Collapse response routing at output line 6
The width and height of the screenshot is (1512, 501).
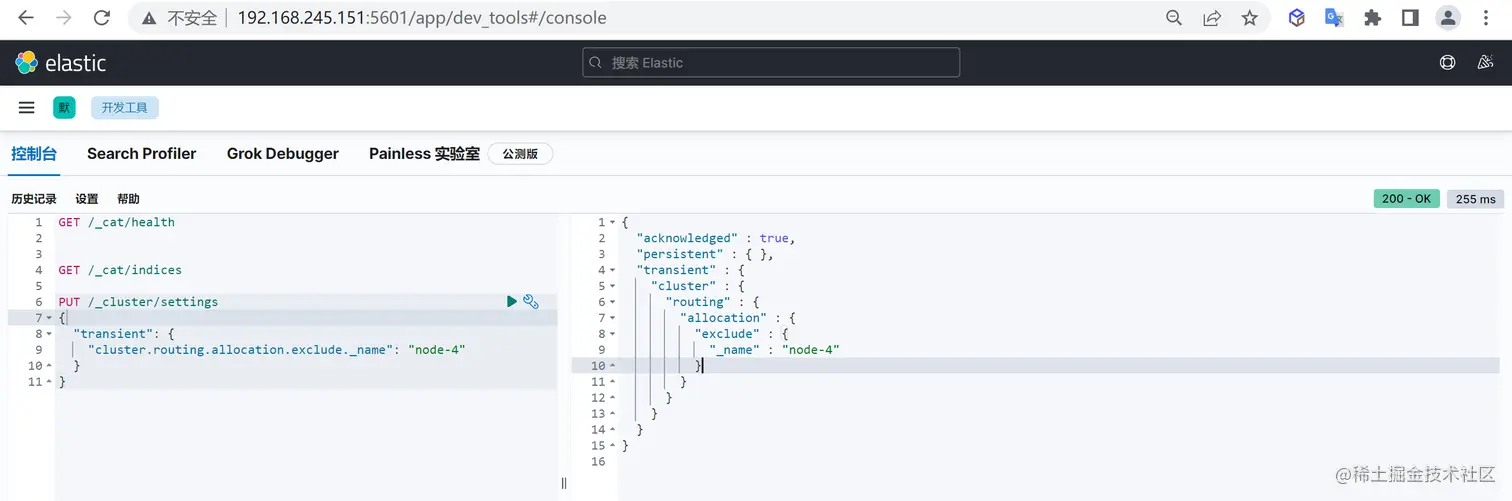coord(612,302)
